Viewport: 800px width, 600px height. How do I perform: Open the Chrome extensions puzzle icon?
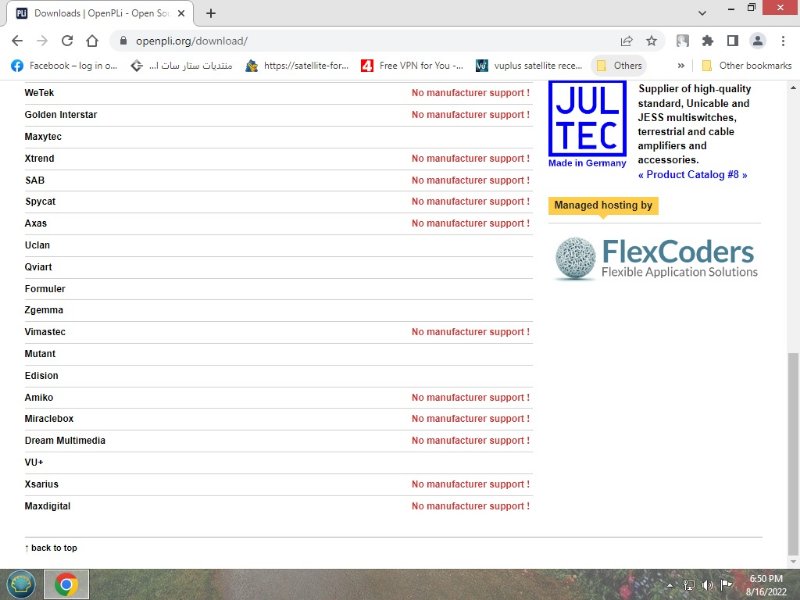pos(708,41)
